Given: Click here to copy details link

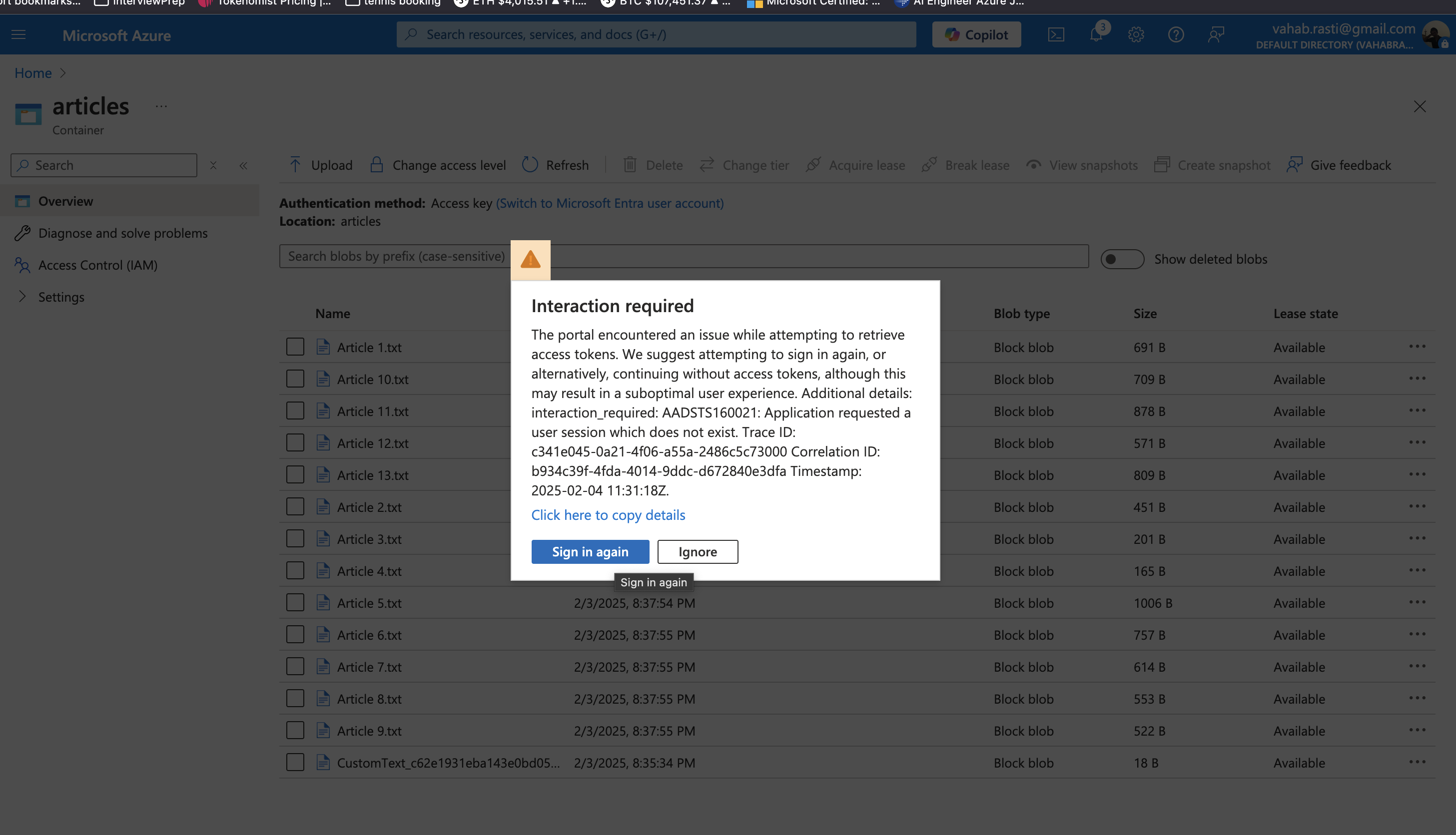Looking at the screenshot, I should (608, 515).
